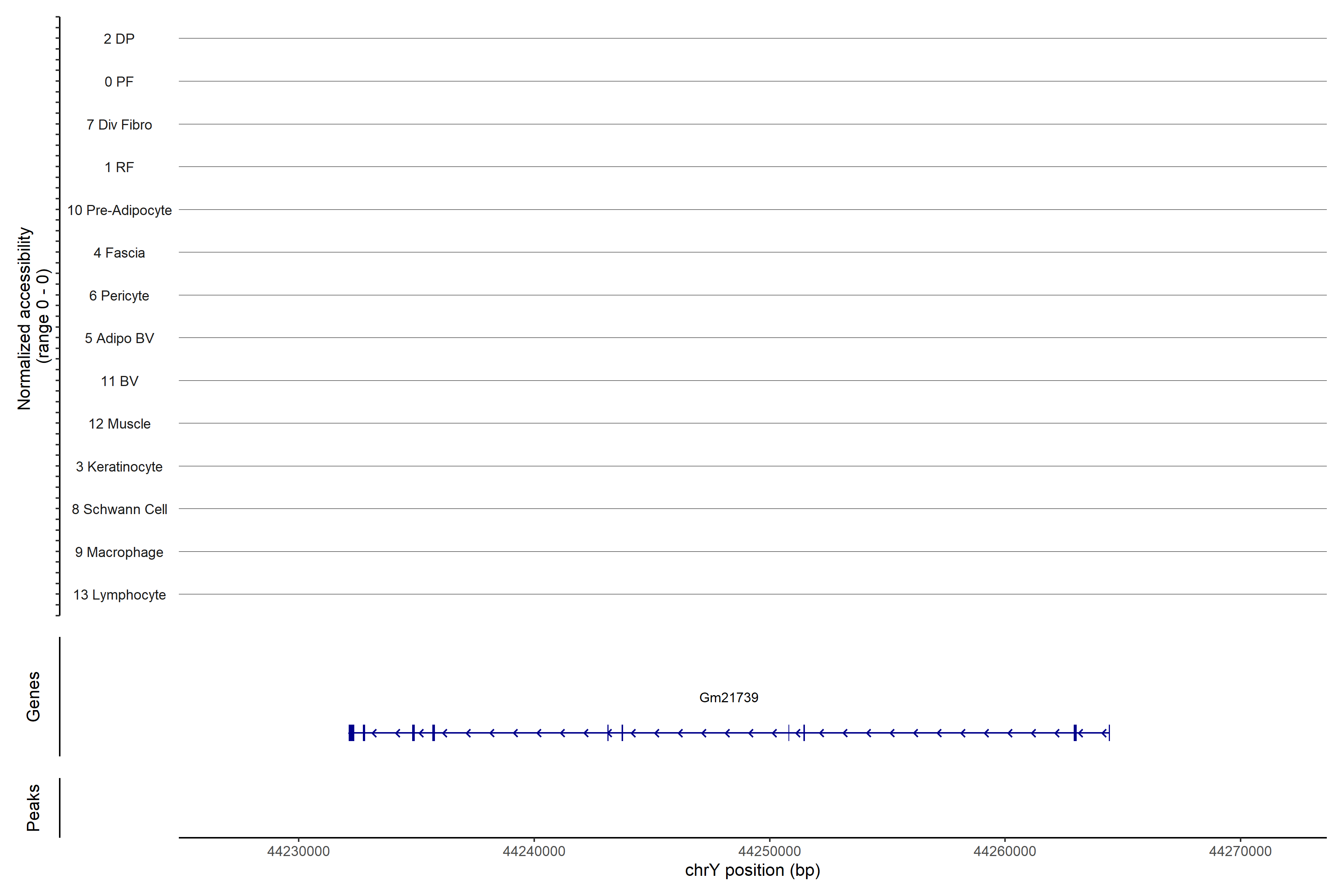Click the 4 Fascia track label
This screenshot has width=1344, height=896.
[x=119, y=253]
